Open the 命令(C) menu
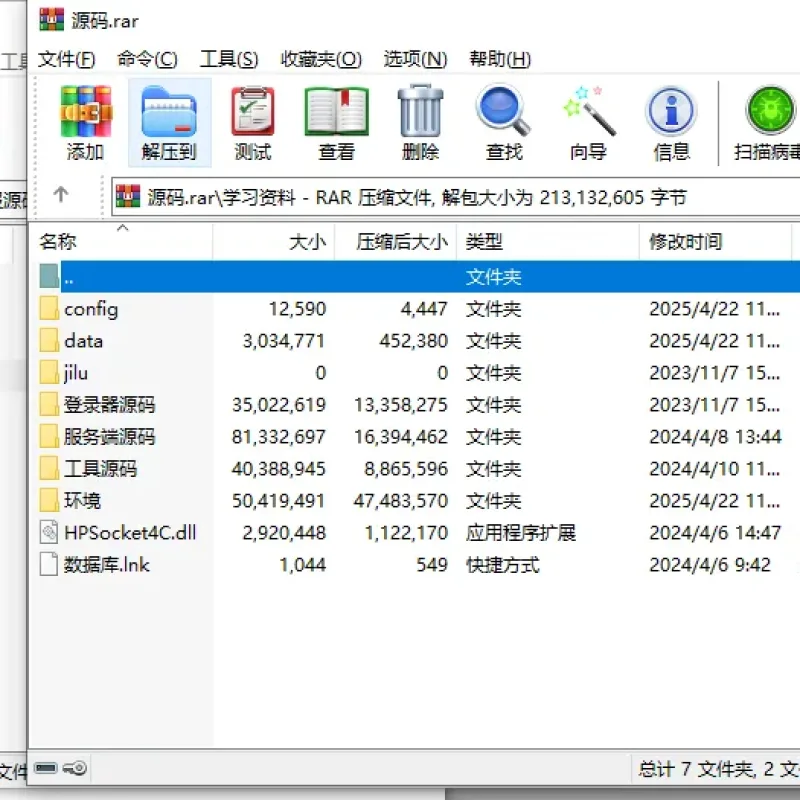The image size is (800, 800). (x=147, y=59)
